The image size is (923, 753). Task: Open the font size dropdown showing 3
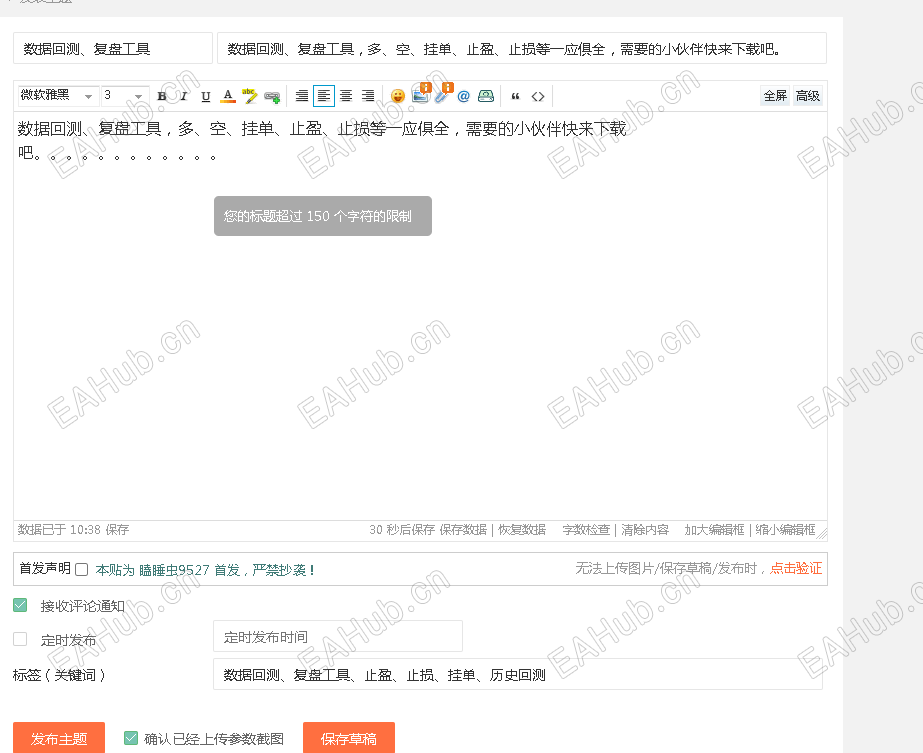[123, 95]
